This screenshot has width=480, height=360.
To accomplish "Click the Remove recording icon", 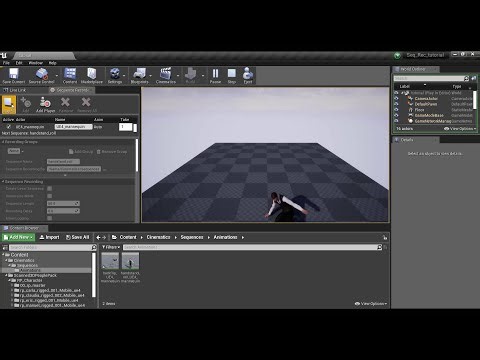I will (66, 102).
